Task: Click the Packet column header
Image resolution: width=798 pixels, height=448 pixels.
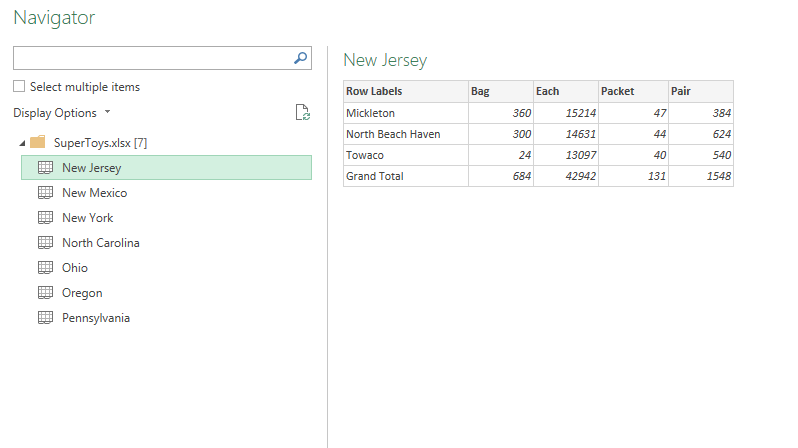Action: 633,91
